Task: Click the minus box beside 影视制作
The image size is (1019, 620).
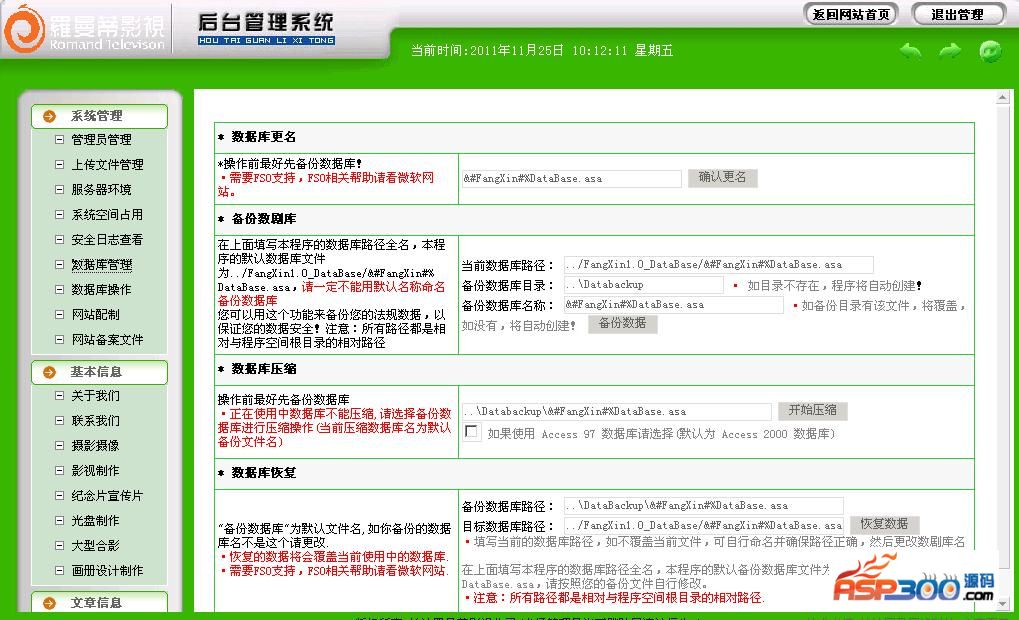Action: coord(59,471)
